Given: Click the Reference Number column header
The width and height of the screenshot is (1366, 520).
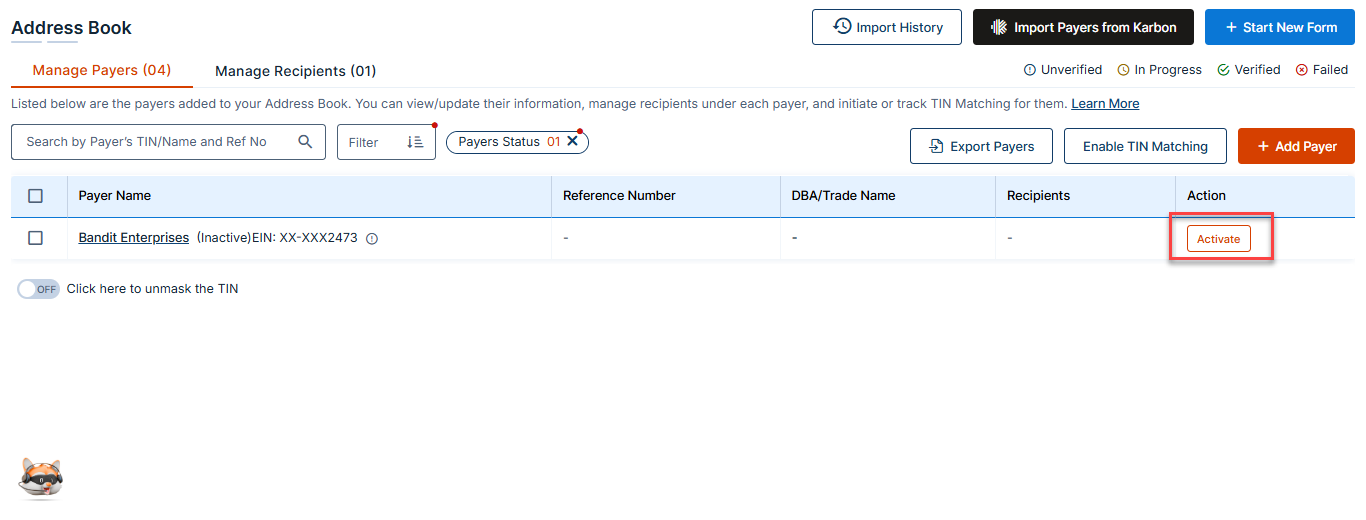Looking at the screenshot, I should pos(619,196).
